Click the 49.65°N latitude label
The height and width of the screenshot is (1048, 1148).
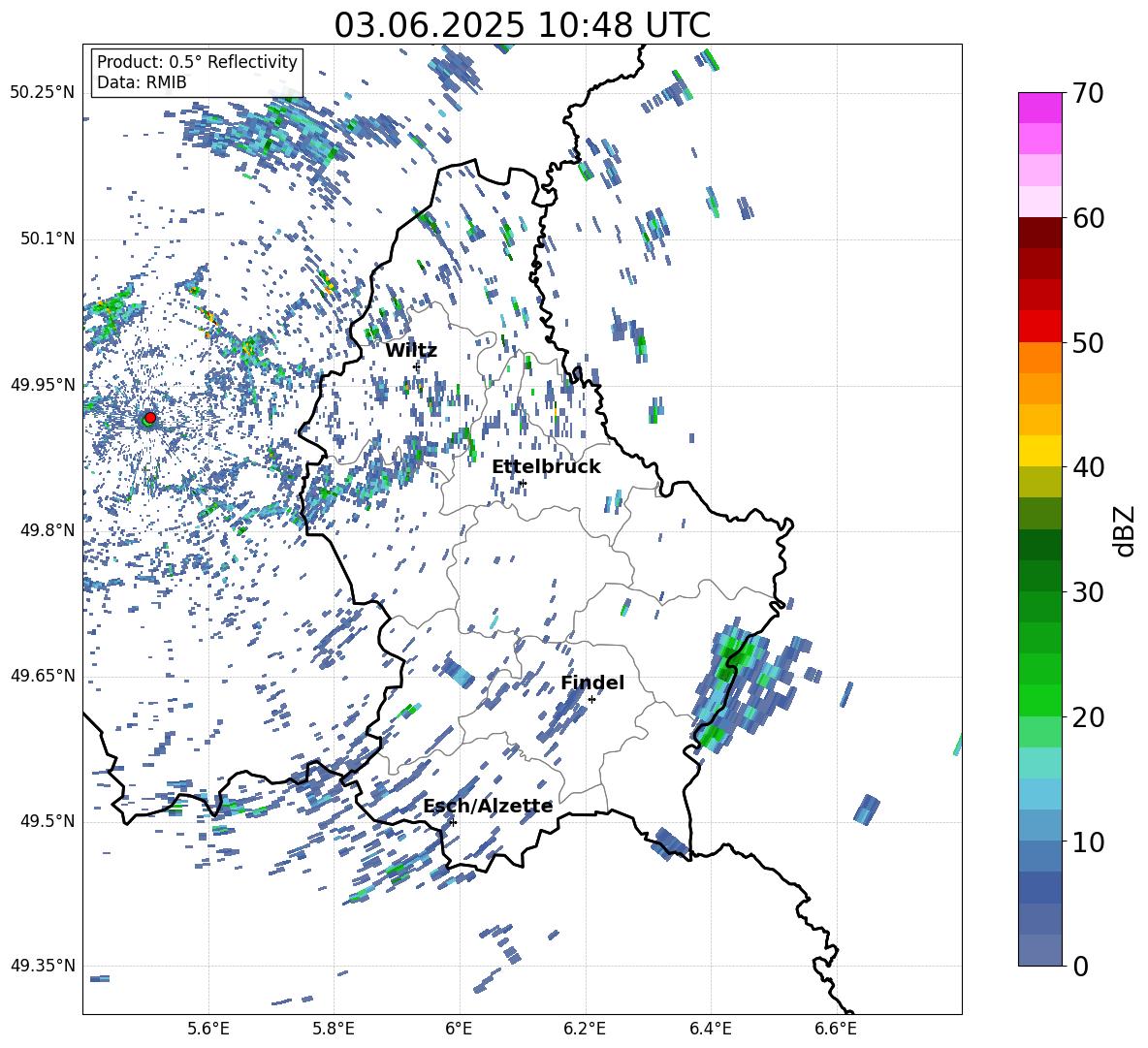pos(43,675)
